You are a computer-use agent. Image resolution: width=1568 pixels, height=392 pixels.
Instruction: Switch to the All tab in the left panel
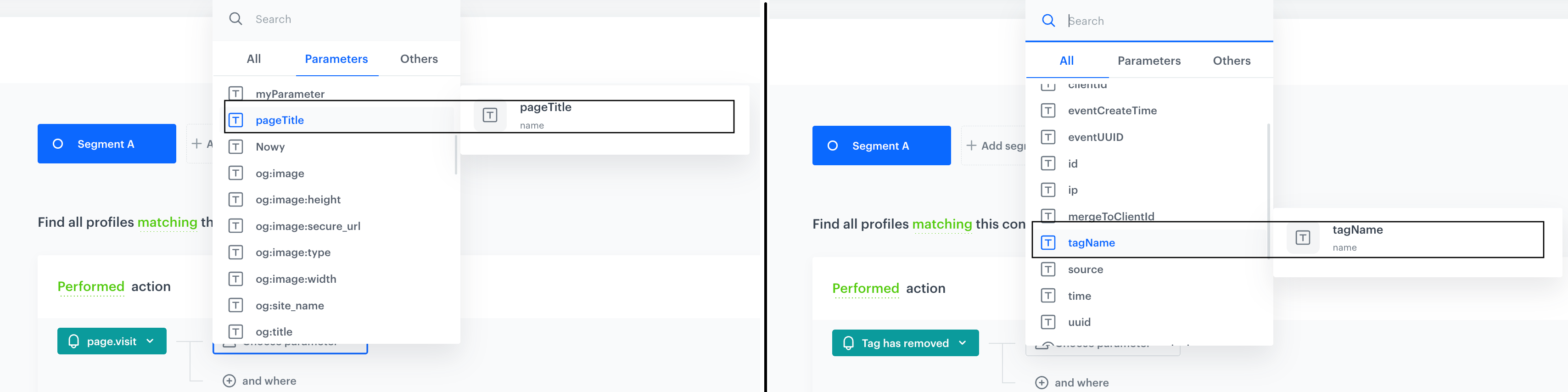click(x=253, y=58)
